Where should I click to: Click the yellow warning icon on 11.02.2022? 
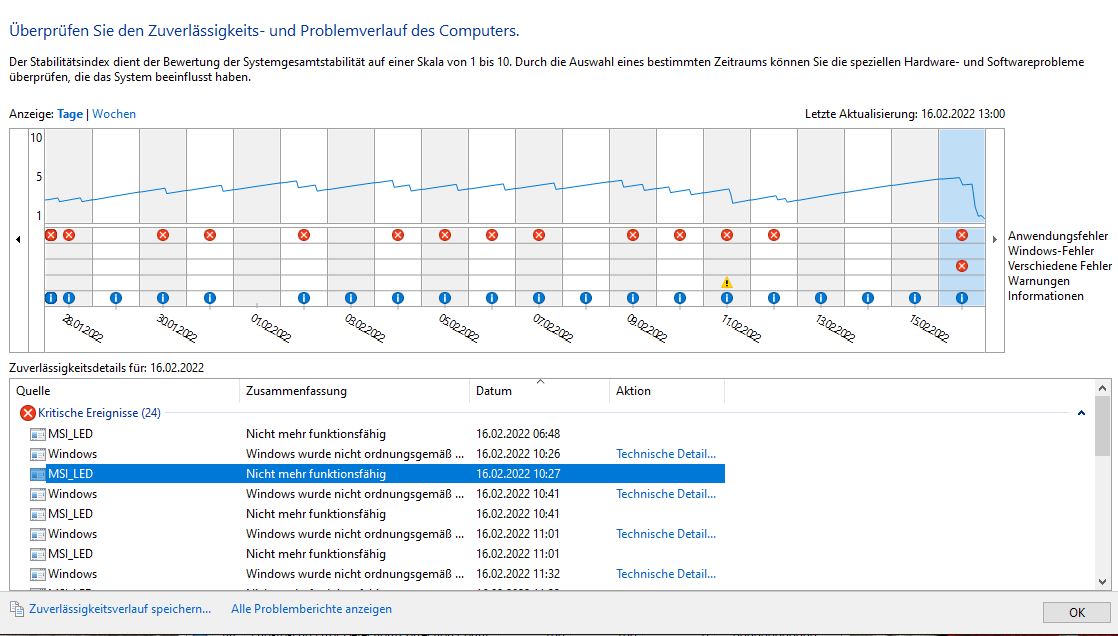727,282
